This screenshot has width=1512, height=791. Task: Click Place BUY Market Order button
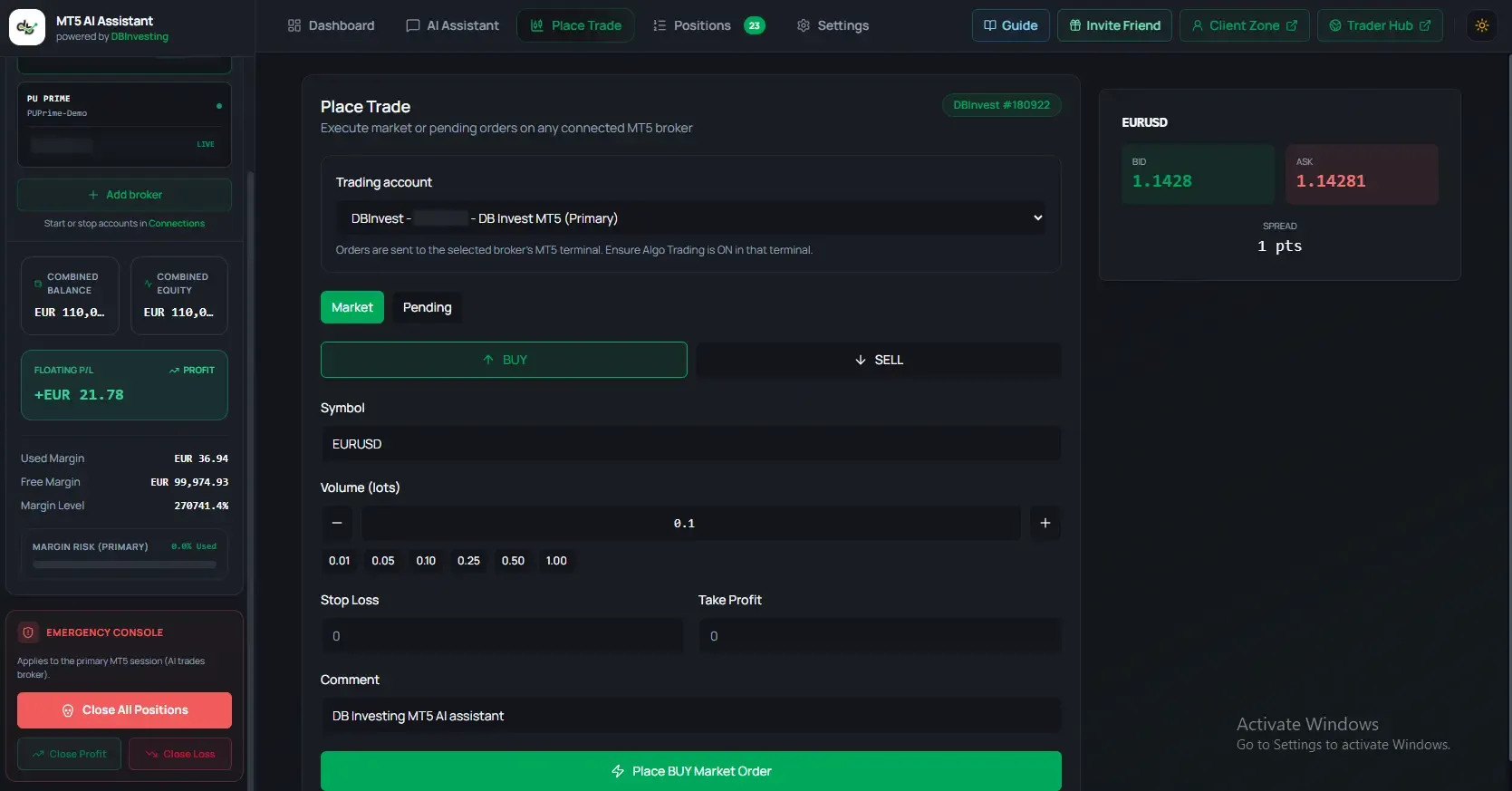pyautogui.click(x=690, y=771)
